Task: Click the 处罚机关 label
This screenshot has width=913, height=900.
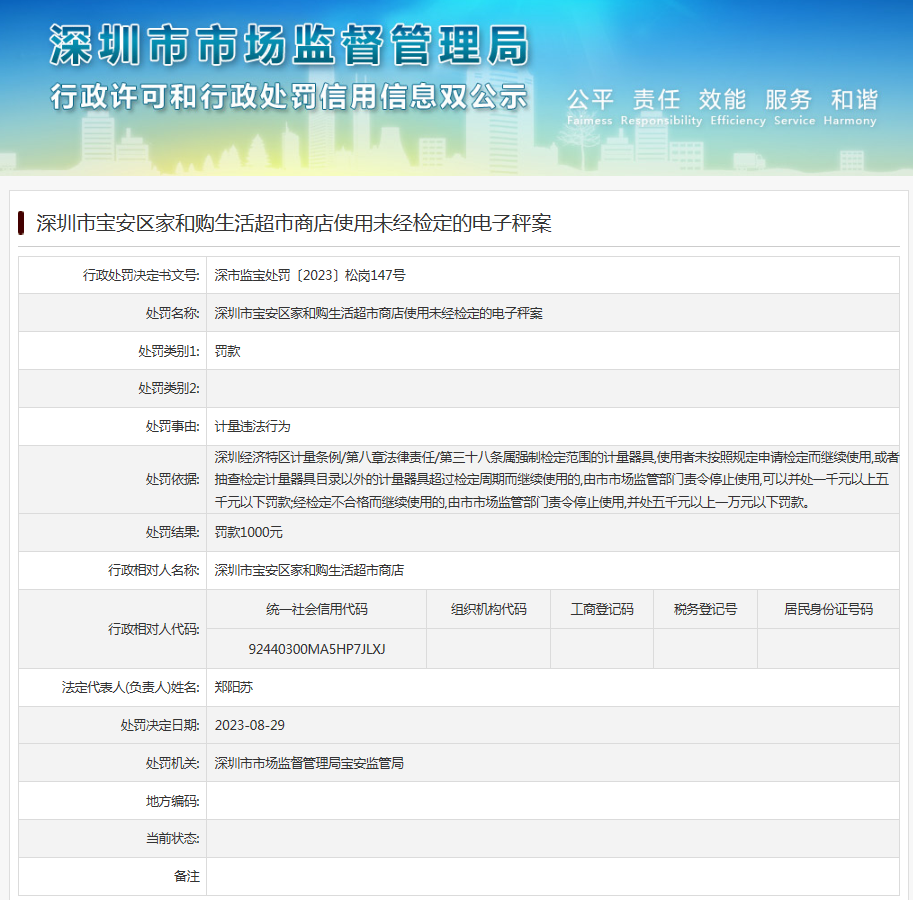Action: point(172,763)
